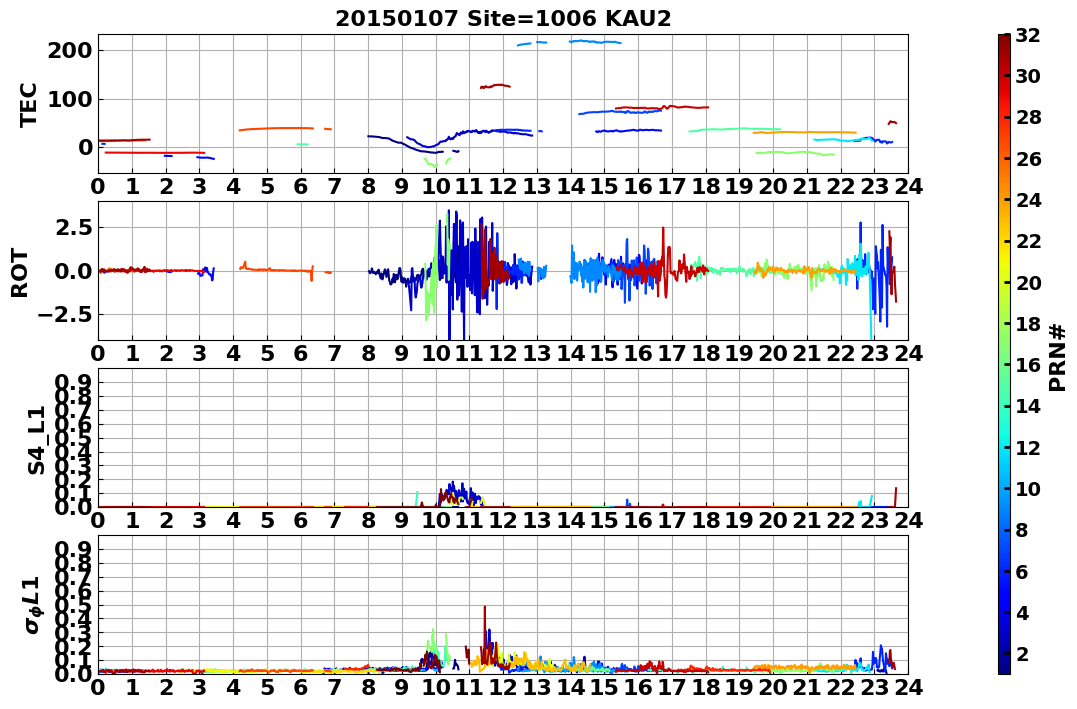1077x709 pixels.
Task: Click colorbar tick label '6'
Action: (x=1023, y=571)
